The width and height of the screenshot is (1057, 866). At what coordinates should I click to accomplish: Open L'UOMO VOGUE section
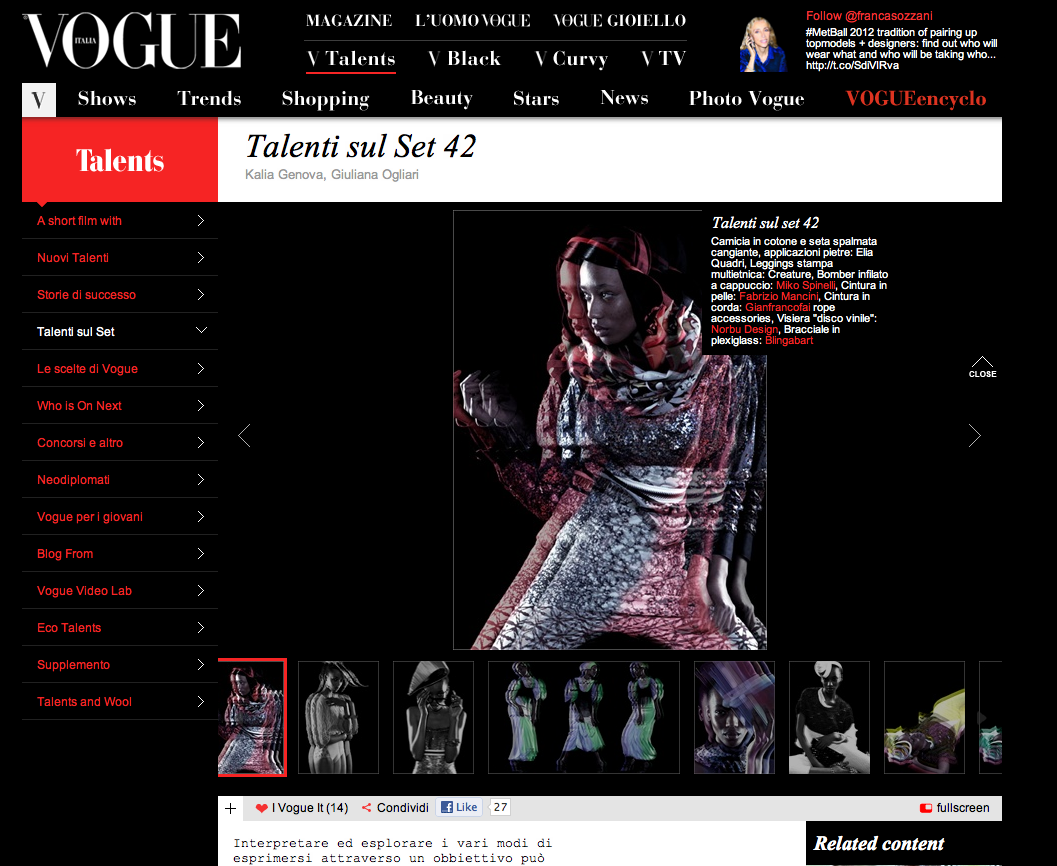tap(473, 21)
